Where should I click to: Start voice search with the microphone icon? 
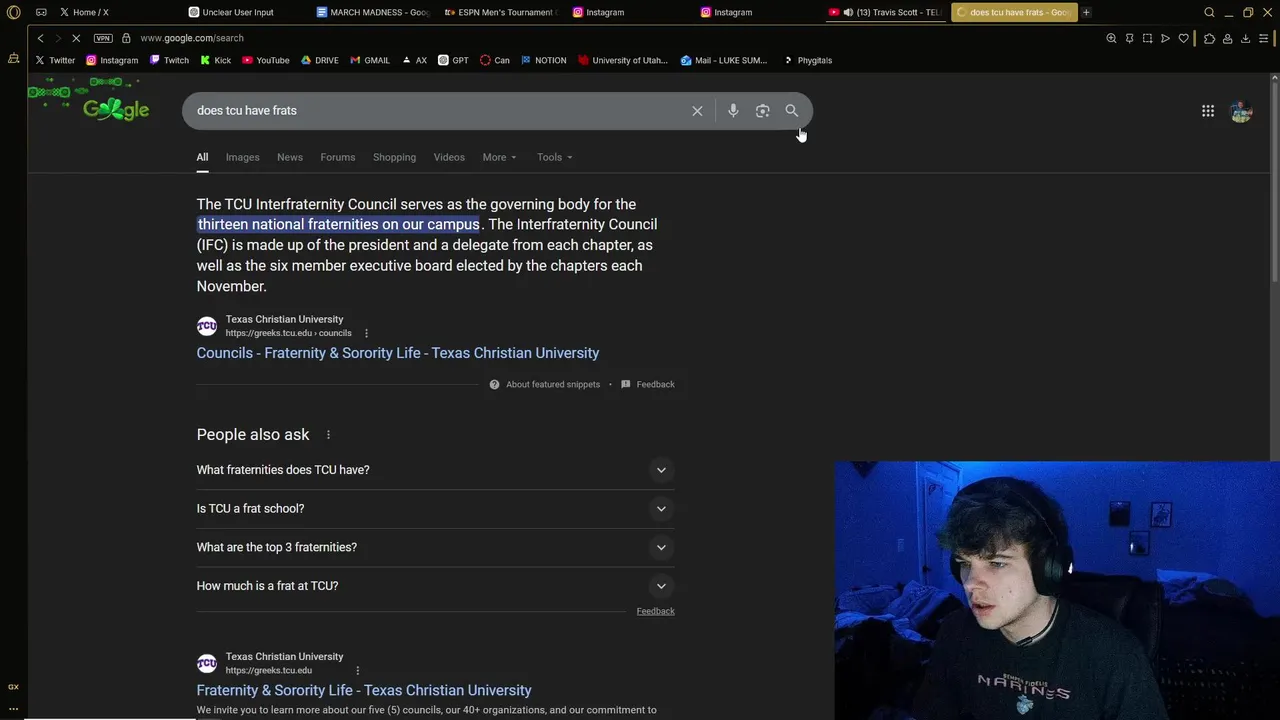coord(733,111)
